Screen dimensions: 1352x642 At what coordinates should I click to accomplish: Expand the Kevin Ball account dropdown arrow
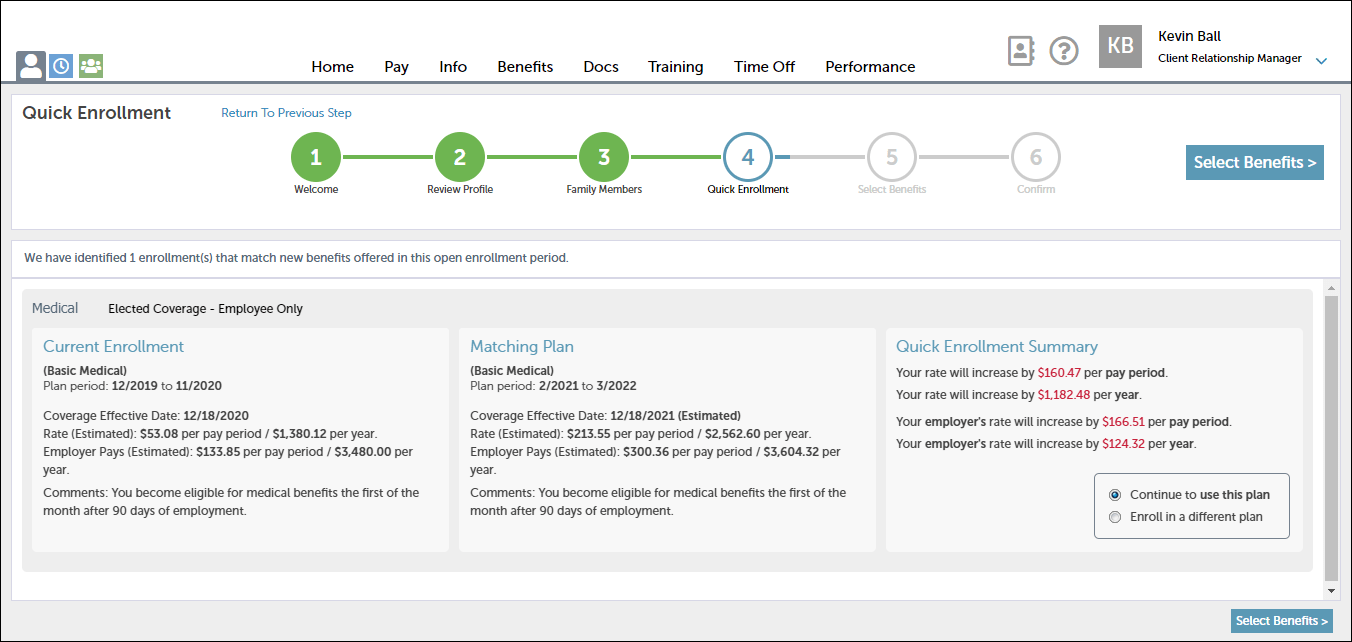coord(1321,61)
